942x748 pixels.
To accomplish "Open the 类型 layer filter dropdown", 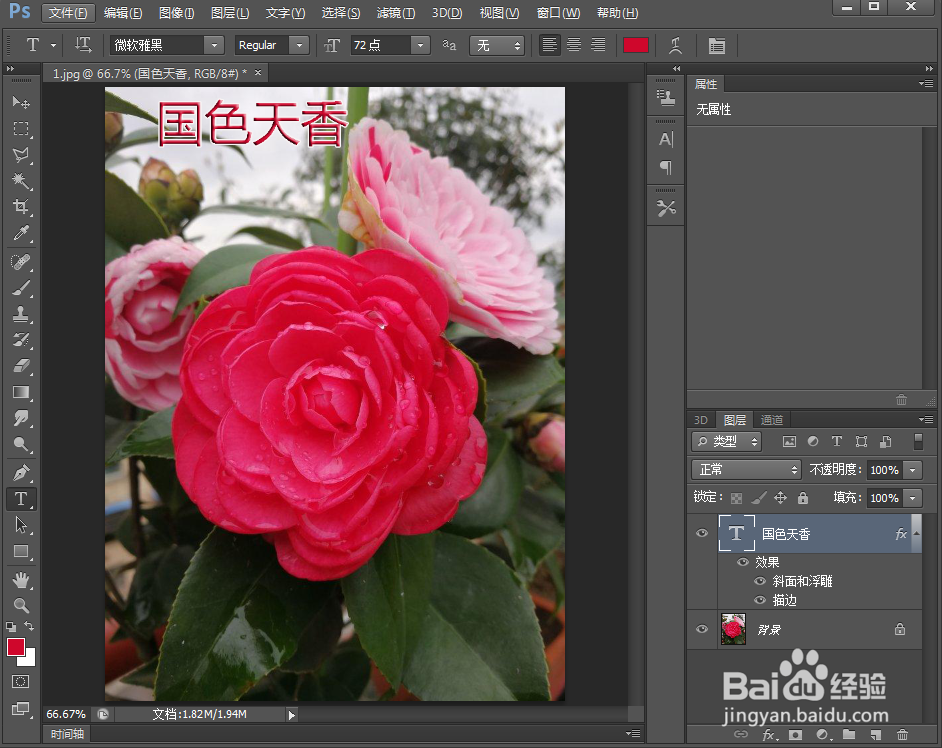I will click(726, 442).
